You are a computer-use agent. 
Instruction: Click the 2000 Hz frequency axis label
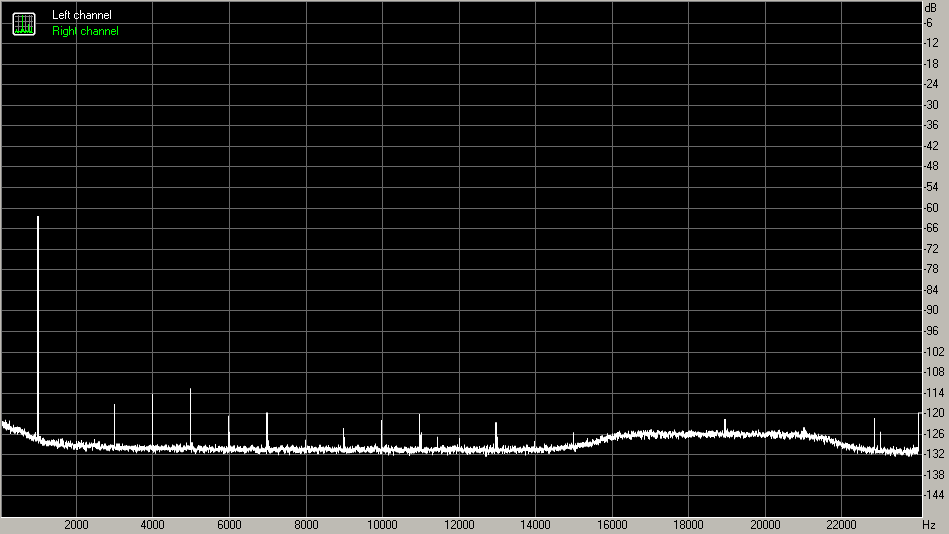pyautogui.click(x=76, y=525)
